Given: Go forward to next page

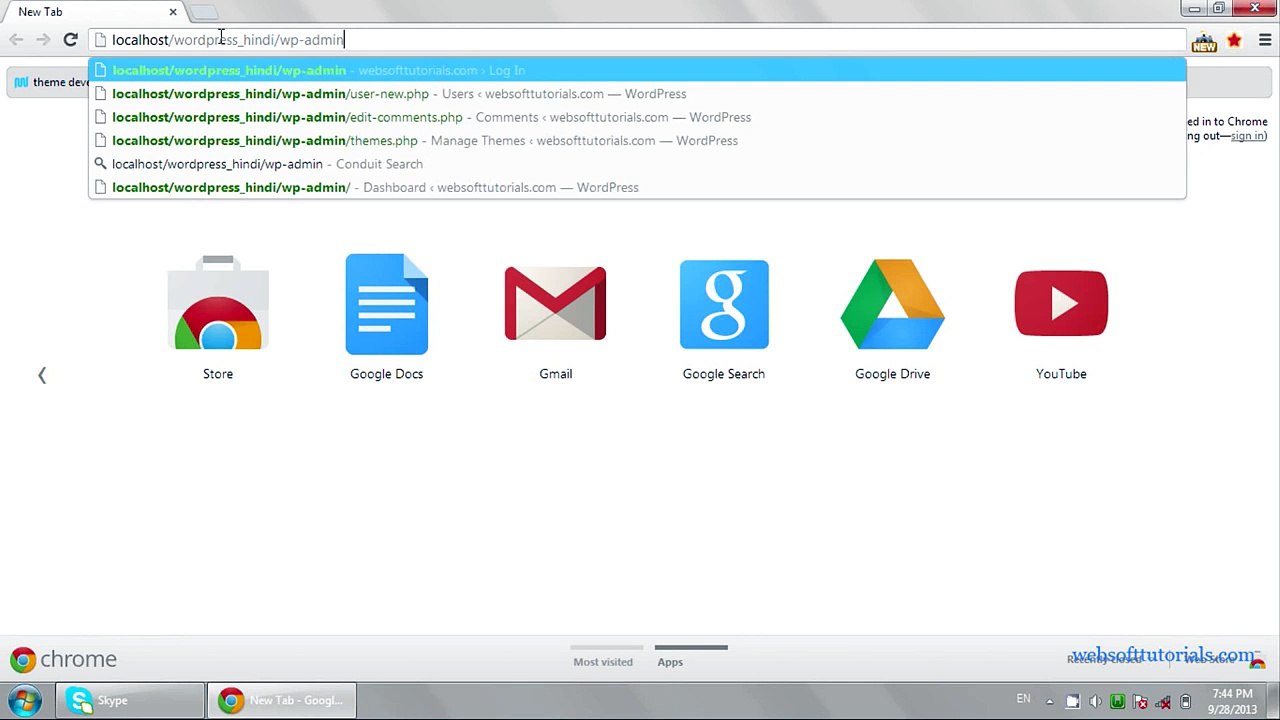Looking at the screenshot, I should point(43,40).
